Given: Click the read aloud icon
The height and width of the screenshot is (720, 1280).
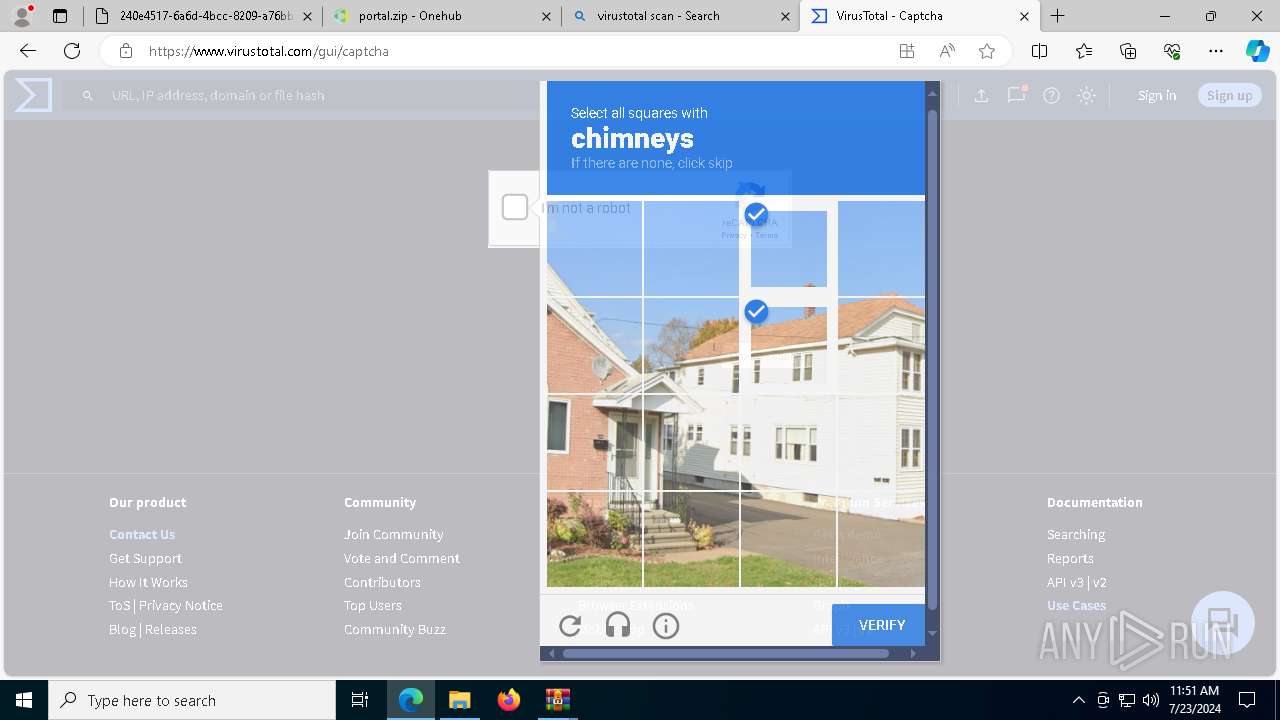Looking at the screenshot, I should click(x=947, y=51).
